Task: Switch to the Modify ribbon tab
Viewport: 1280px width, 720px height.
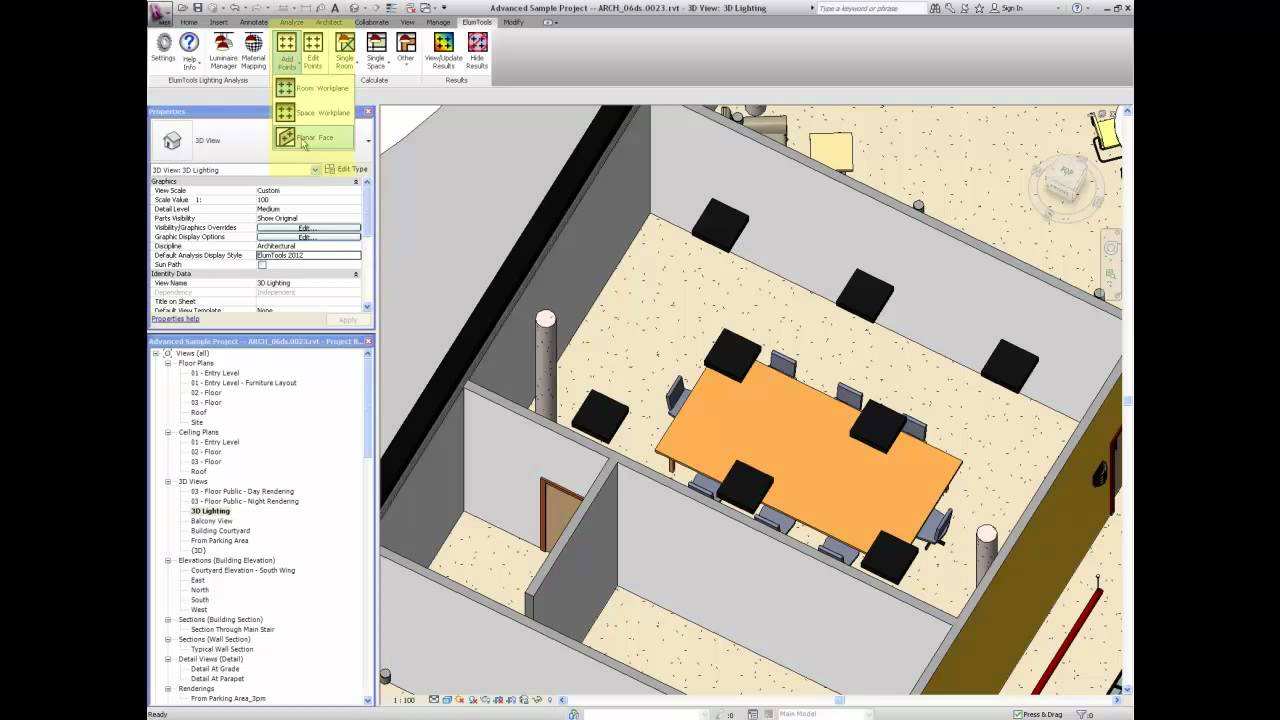Action: click(x=513, y=22)
